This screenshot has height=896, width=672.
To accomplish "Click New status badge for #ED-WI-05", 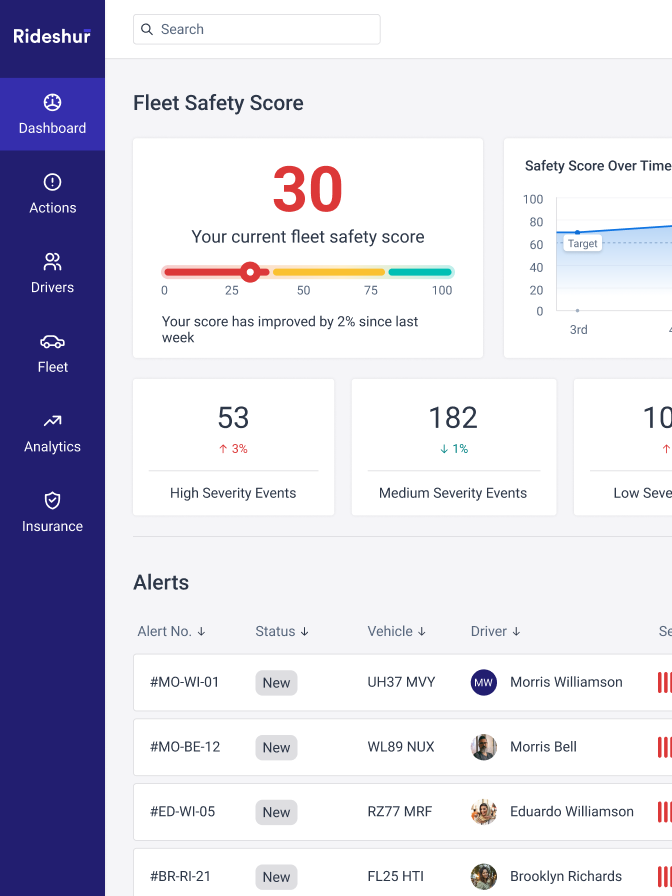I will tap(276, 813).
